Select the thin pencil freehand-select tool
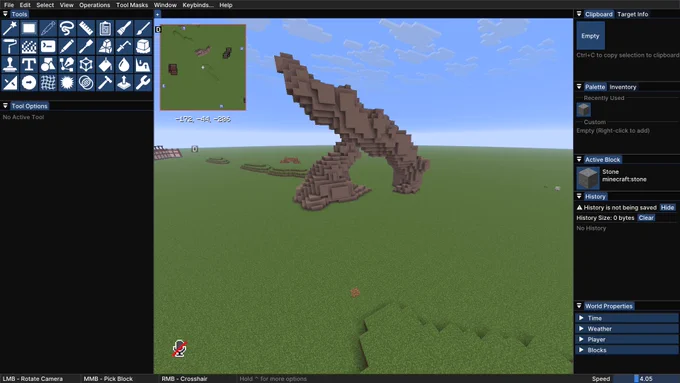 (x=48, y=29)
